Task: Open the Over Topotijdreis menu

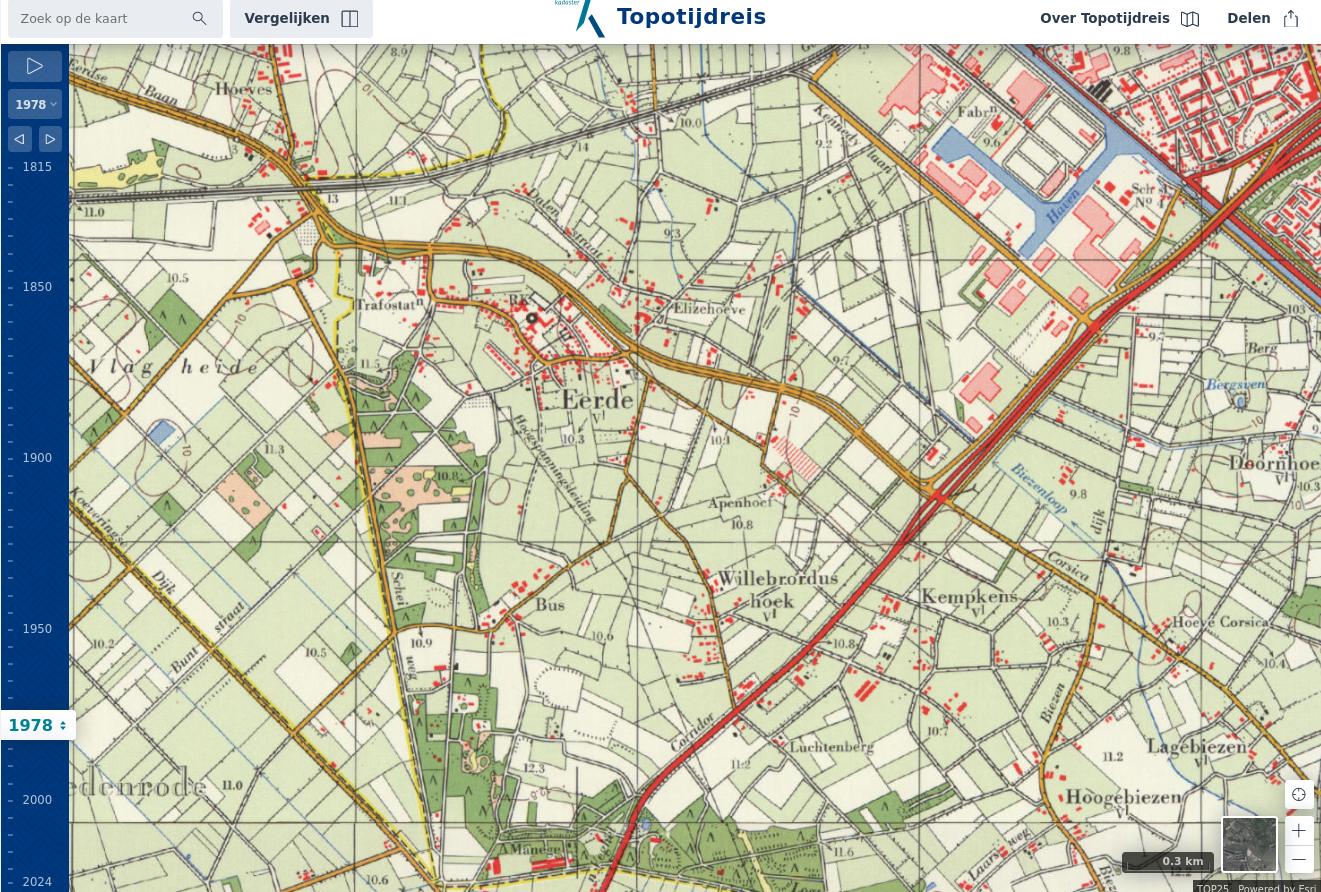Action: click(x=1119, y=19)
